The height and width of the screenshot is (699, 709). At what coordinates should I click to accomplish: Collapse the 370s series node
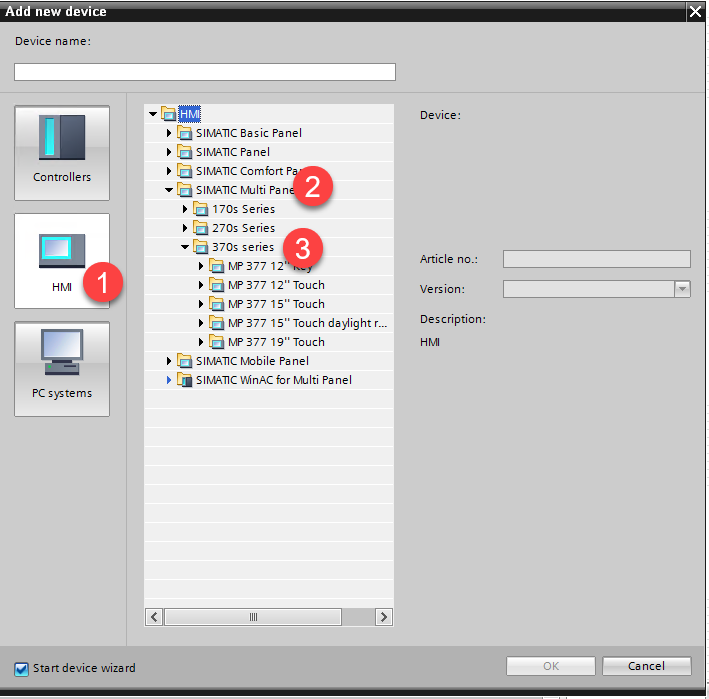(x=185, y=247)
